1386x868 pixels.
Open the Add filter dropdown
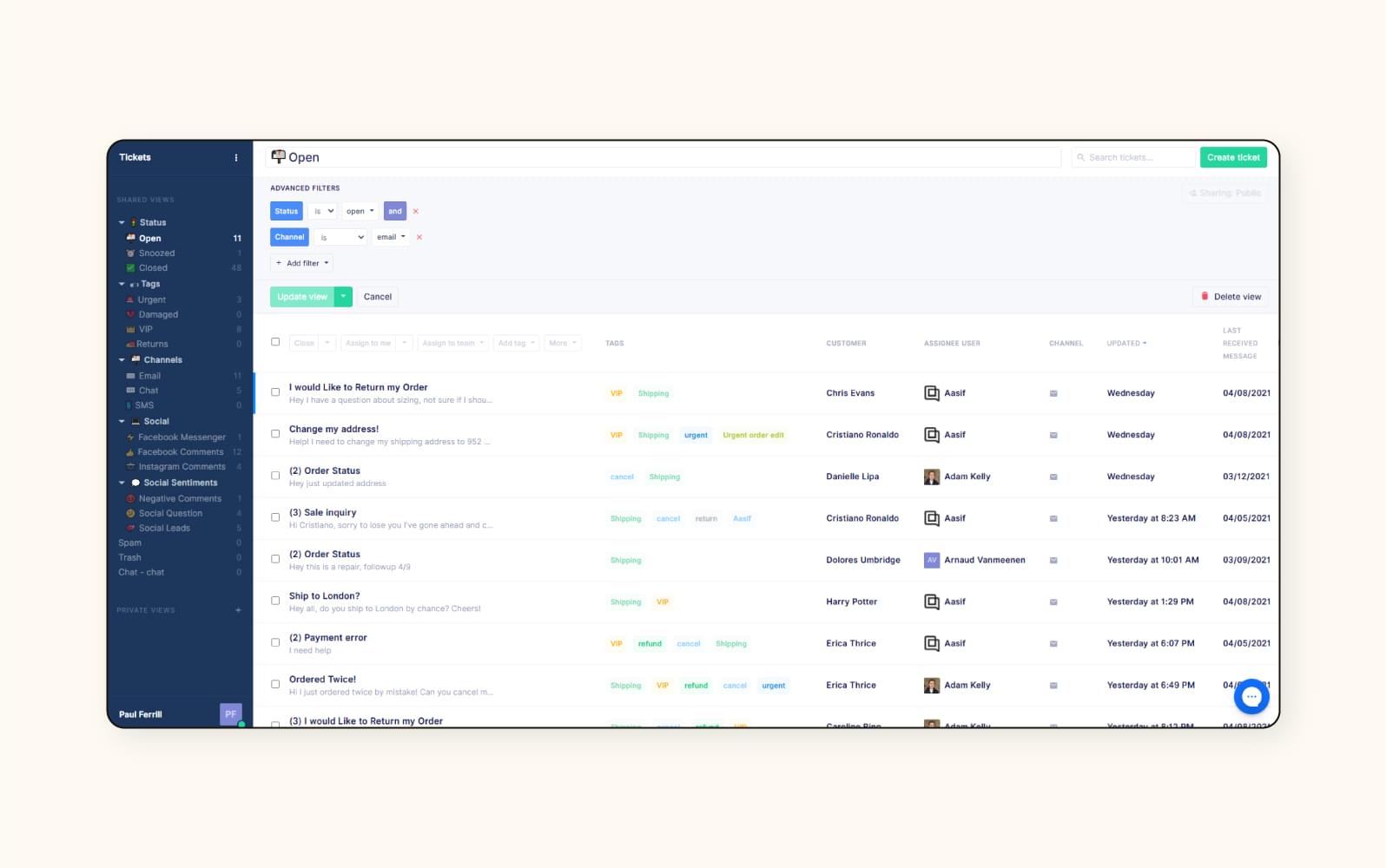click(302, 263)
